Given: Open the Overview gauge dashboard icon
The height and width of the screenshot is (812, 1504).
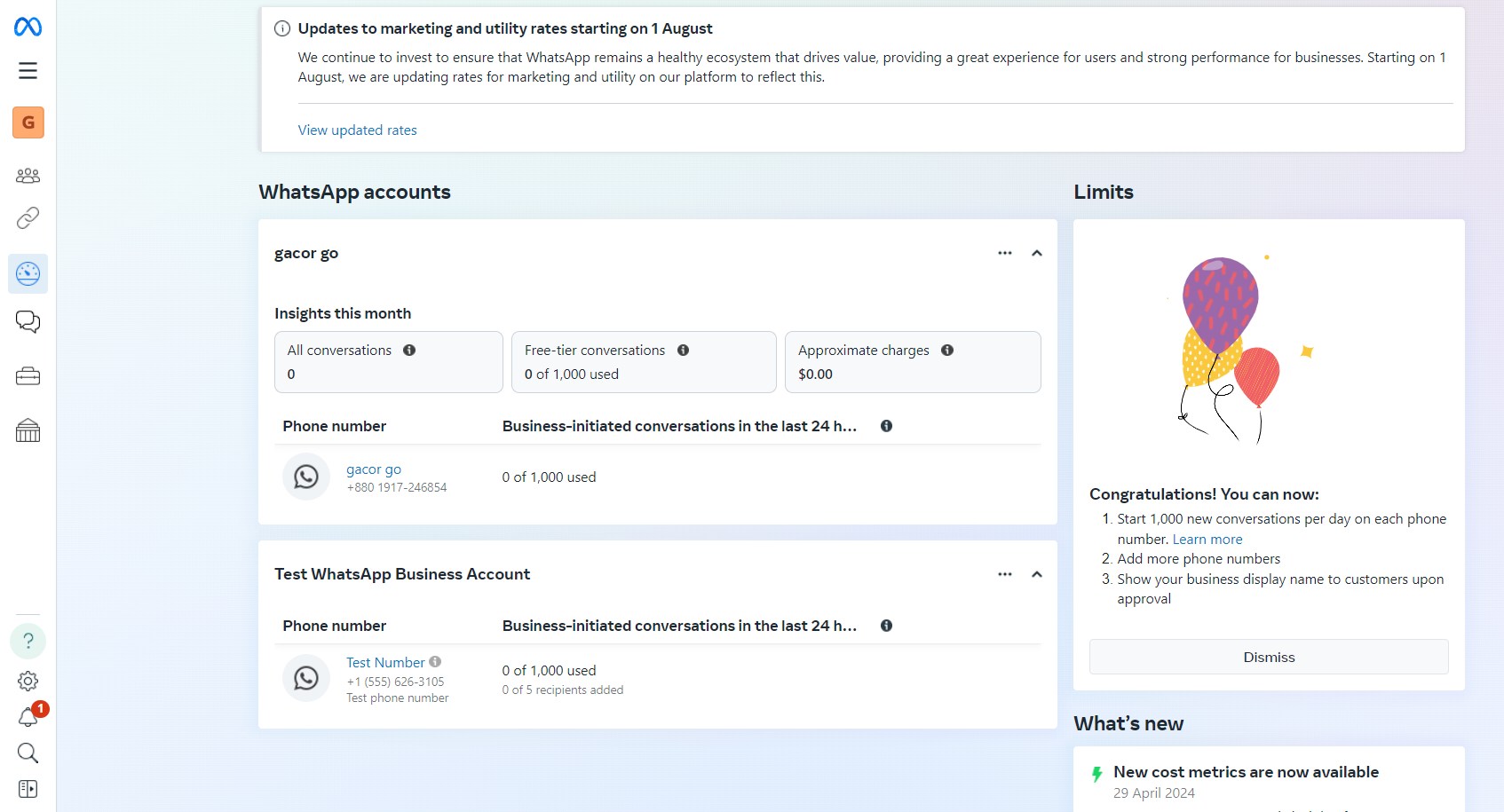Looking at the screenshot, I should [x=28, y=273].
